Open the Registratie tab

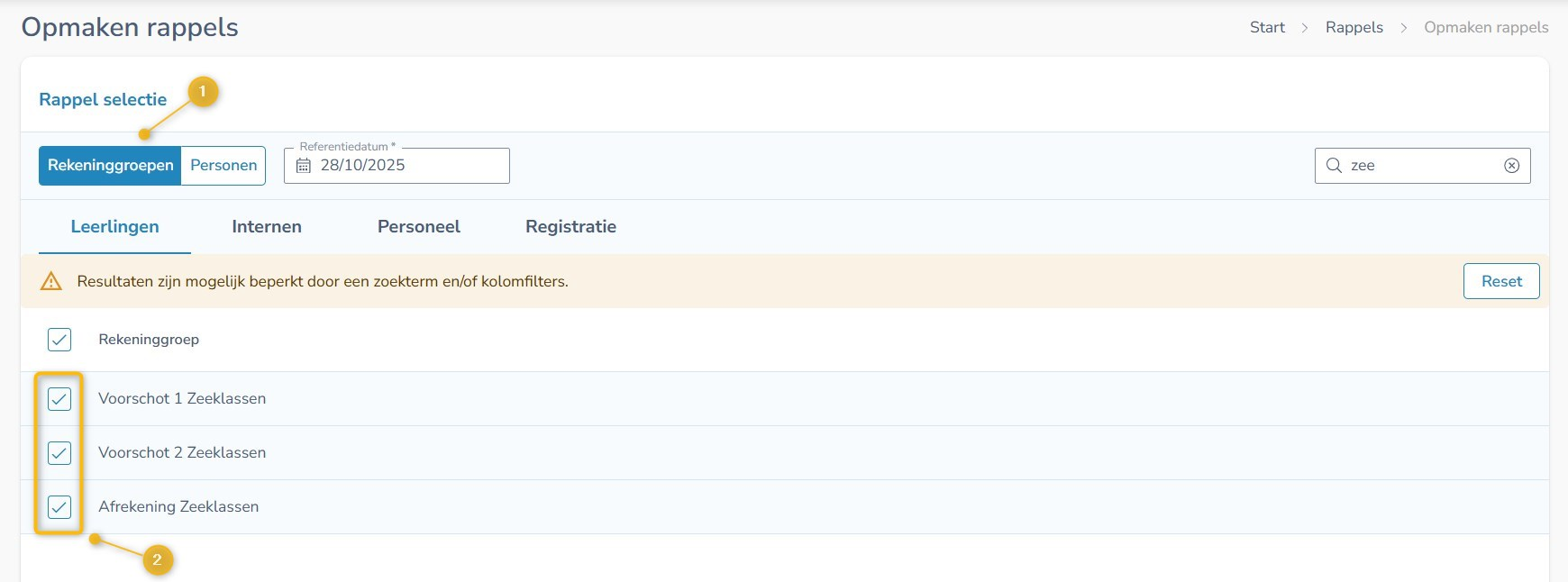coord(570,227)
